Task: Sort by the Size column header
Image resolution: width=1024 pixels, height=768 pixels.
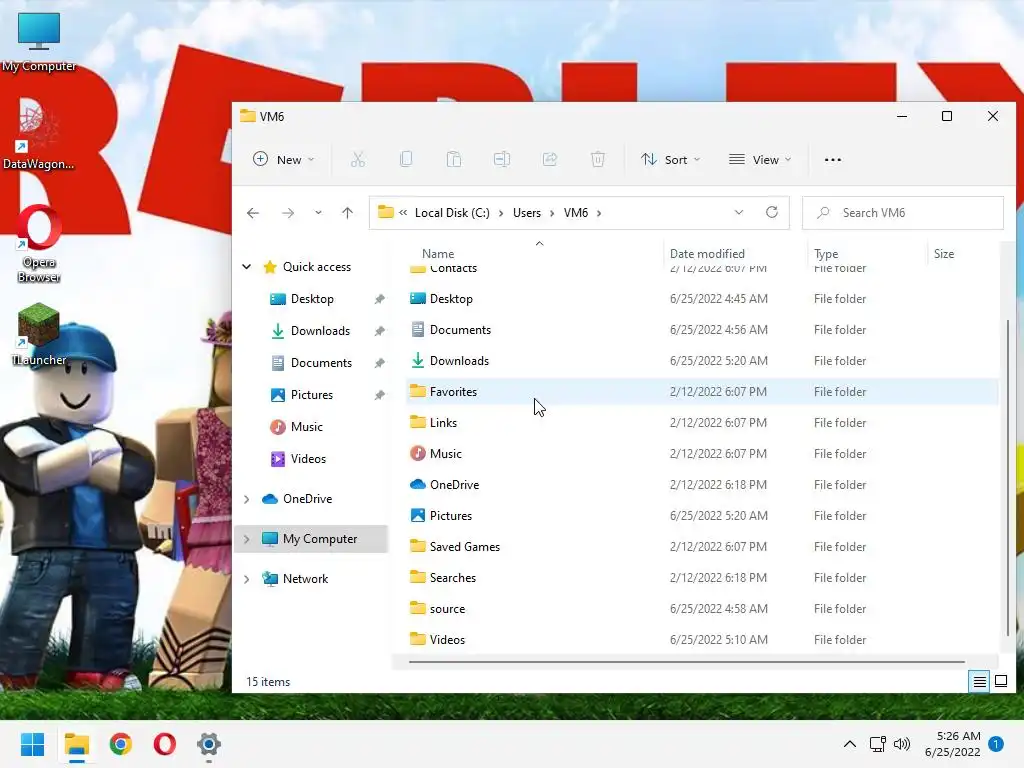Action: point(944,253)
